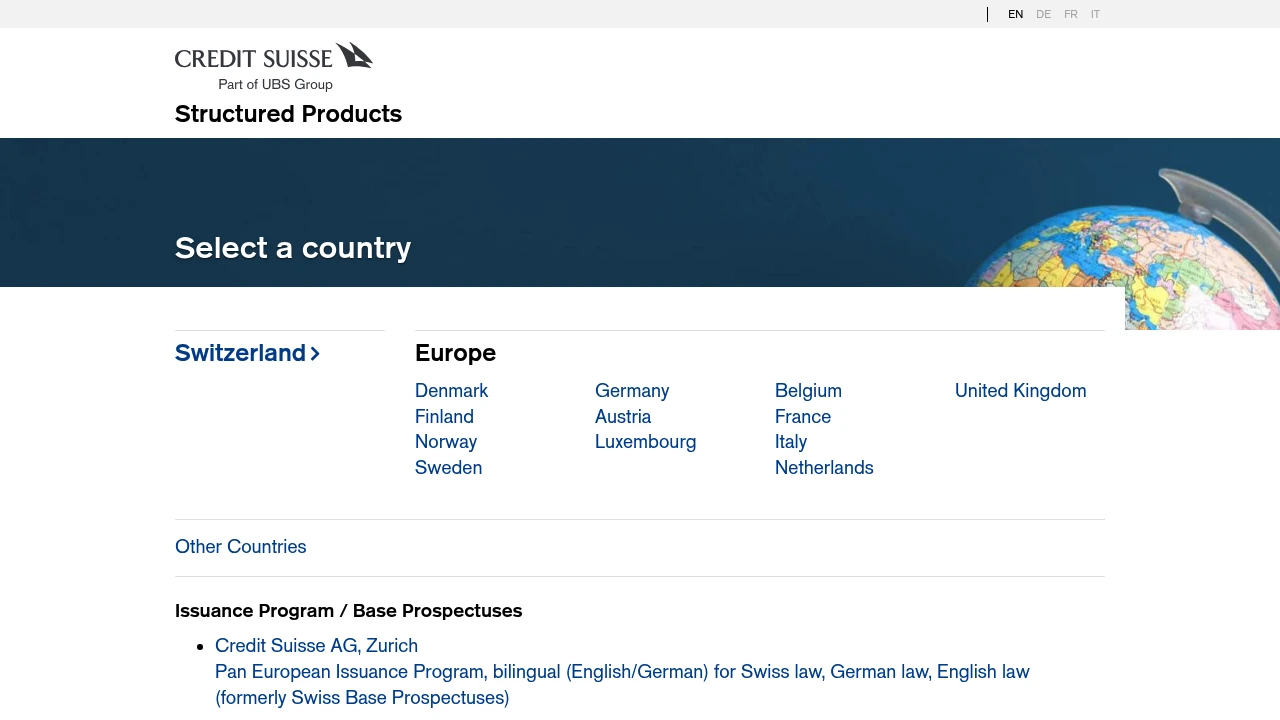Click the Europe section heading
The height and width of the screenshot is (720, 1280).
click(455, 353)
